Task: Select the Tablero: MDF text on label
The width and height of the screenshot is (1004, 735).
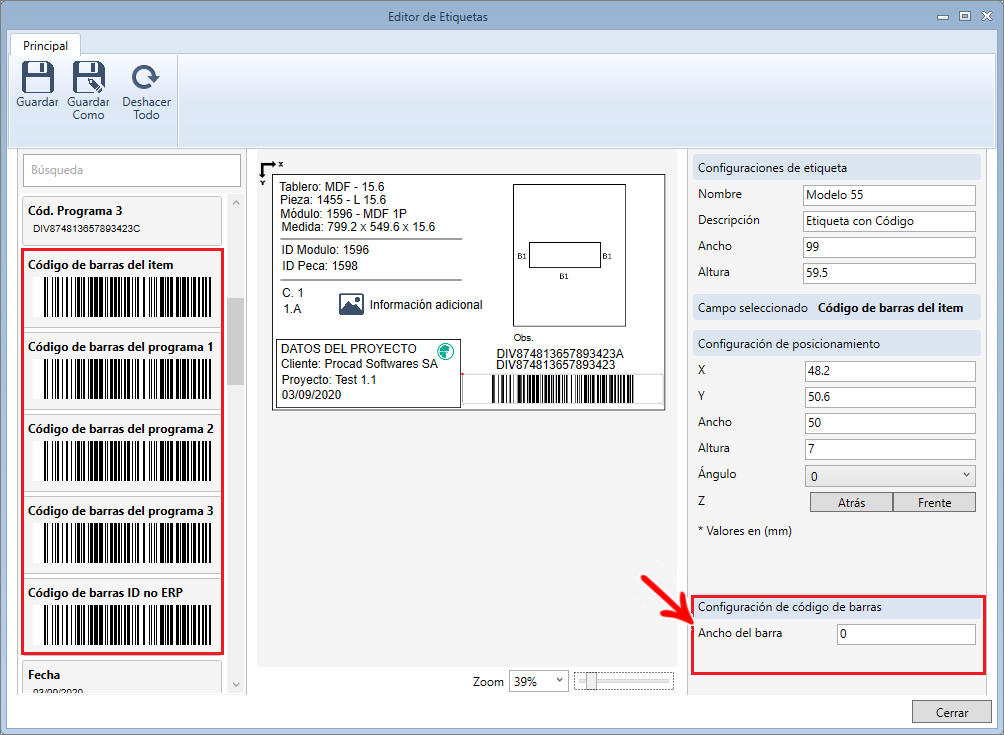Action: (332, 187)
